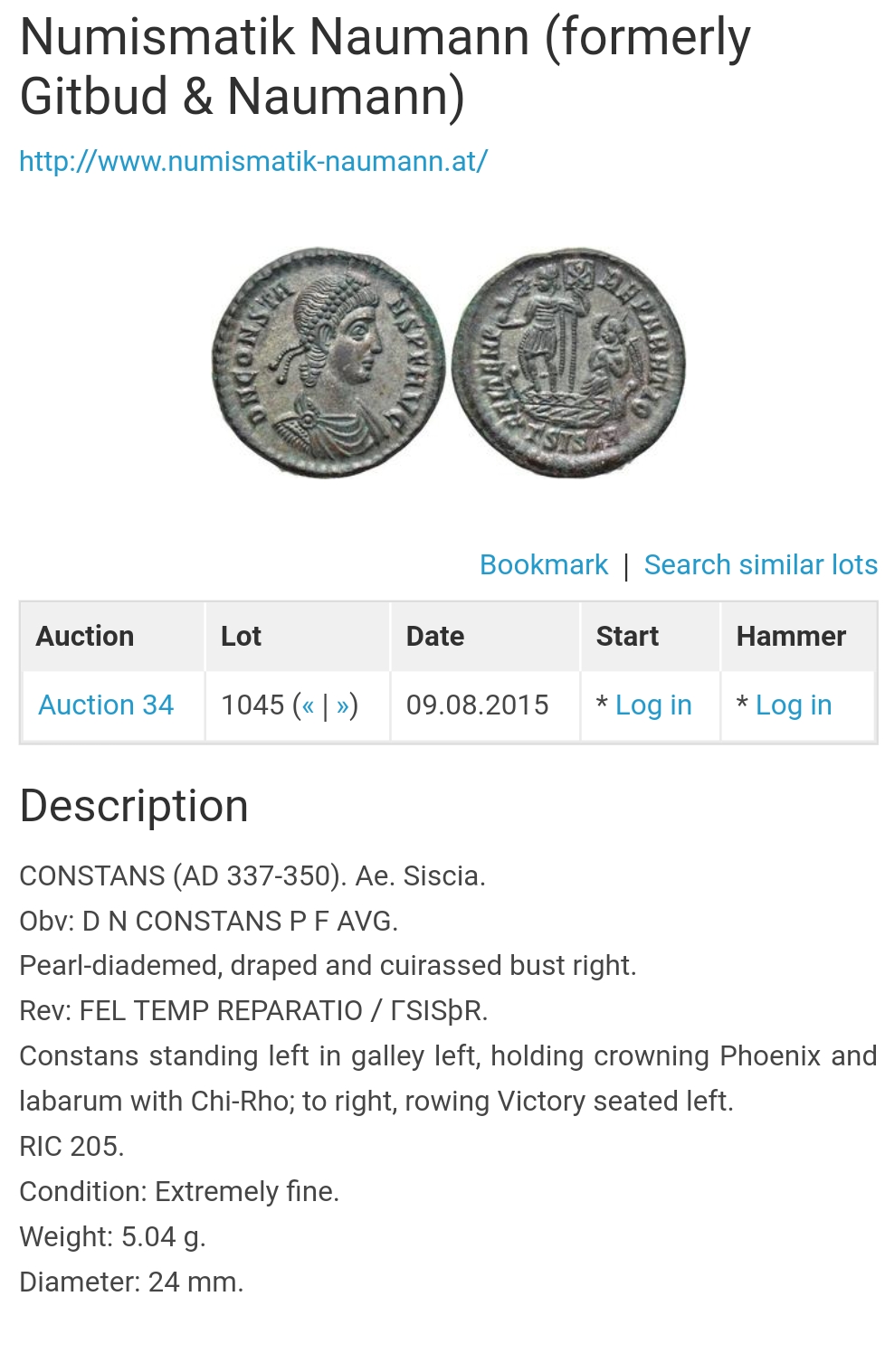
Task: Go to next lot with » arrow
Action: pyautogui.click(x=343, y=705)
